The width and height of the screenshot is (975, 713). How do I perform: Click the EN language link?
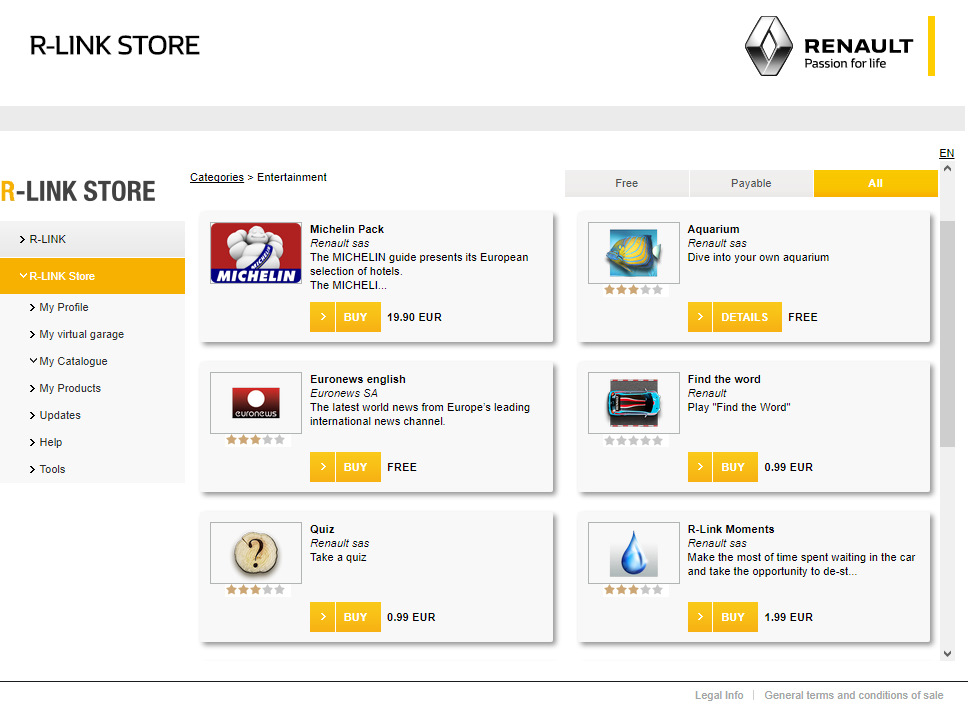click(x=946, y=153)
